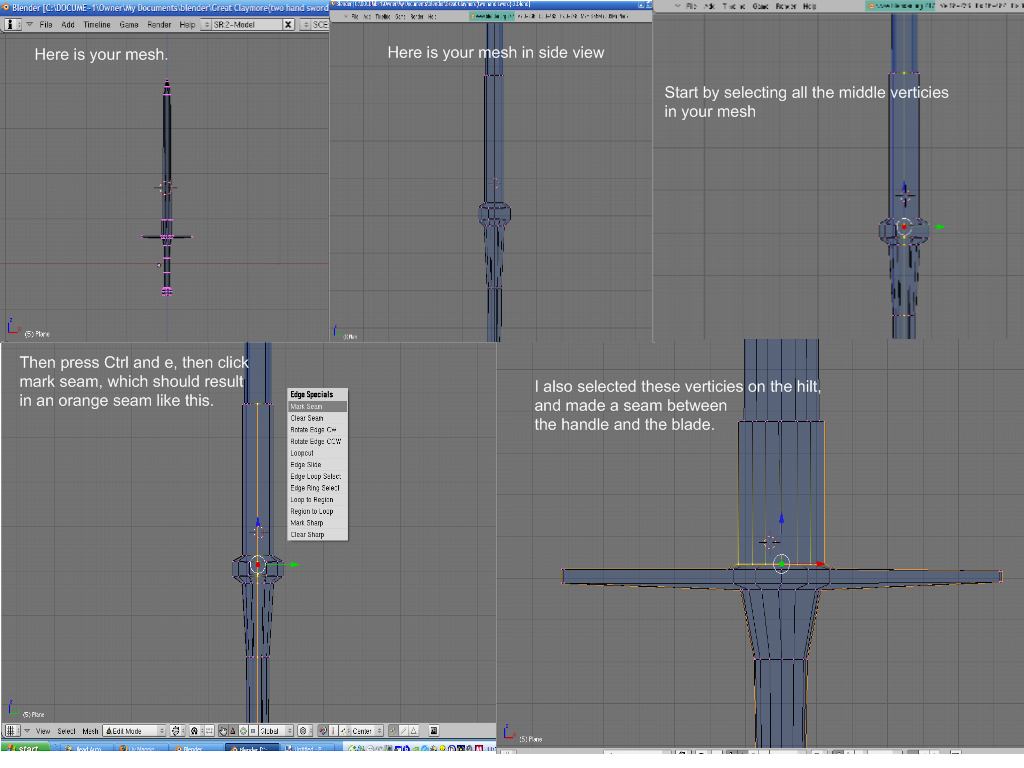Viewport: 1024px width, 768px height.
Task: Choose Clear Seam in Edge Specials
Action: 317,418
